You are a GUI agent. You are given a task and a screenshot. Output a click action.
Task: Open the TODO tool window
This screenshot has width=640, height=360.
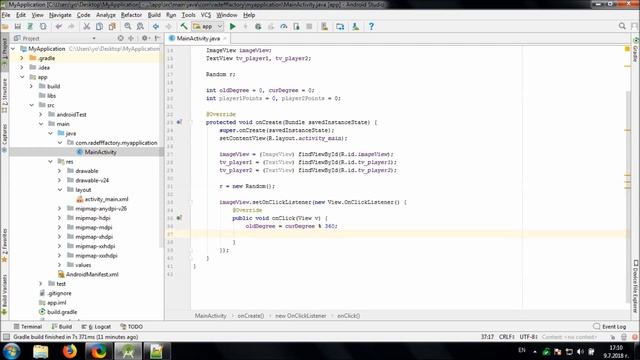(131, 327)
